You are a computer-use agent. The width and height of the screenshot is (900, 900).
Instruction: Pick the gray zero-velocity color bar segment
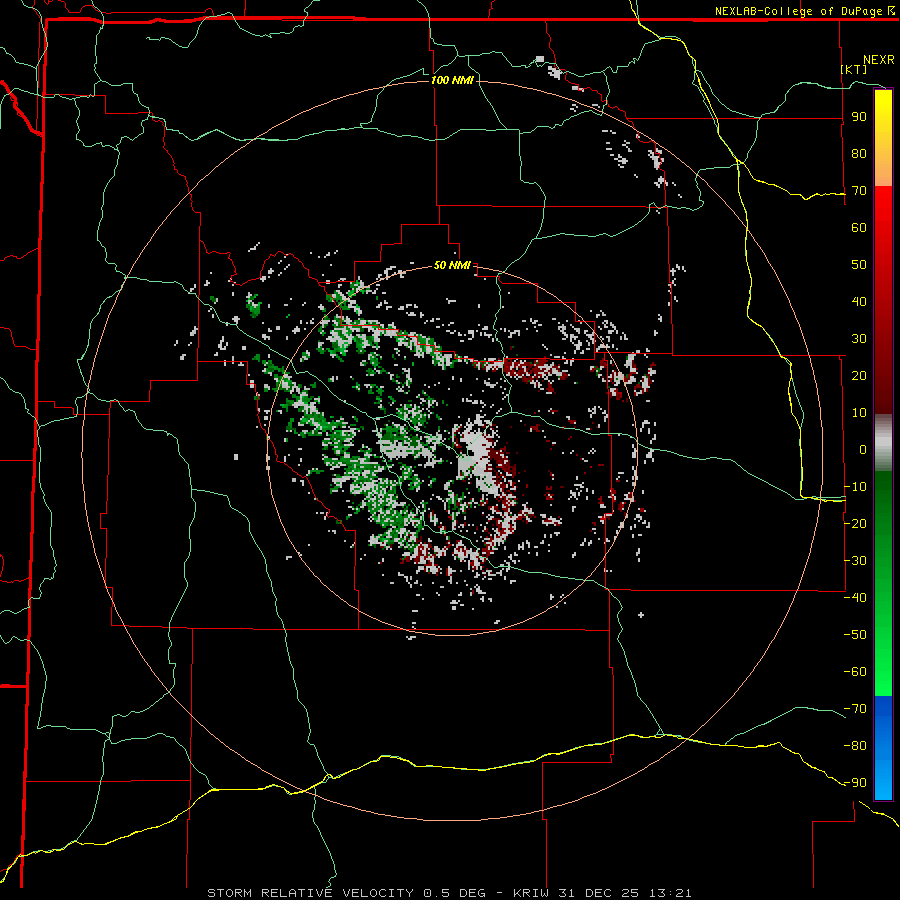(883, 443)
